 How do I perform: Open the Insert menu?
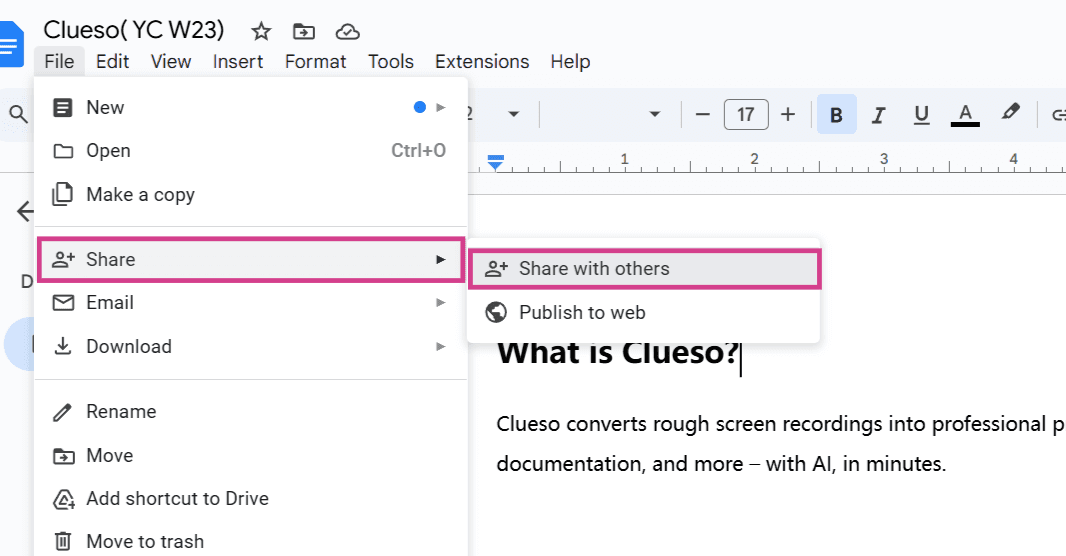point(237,61)
